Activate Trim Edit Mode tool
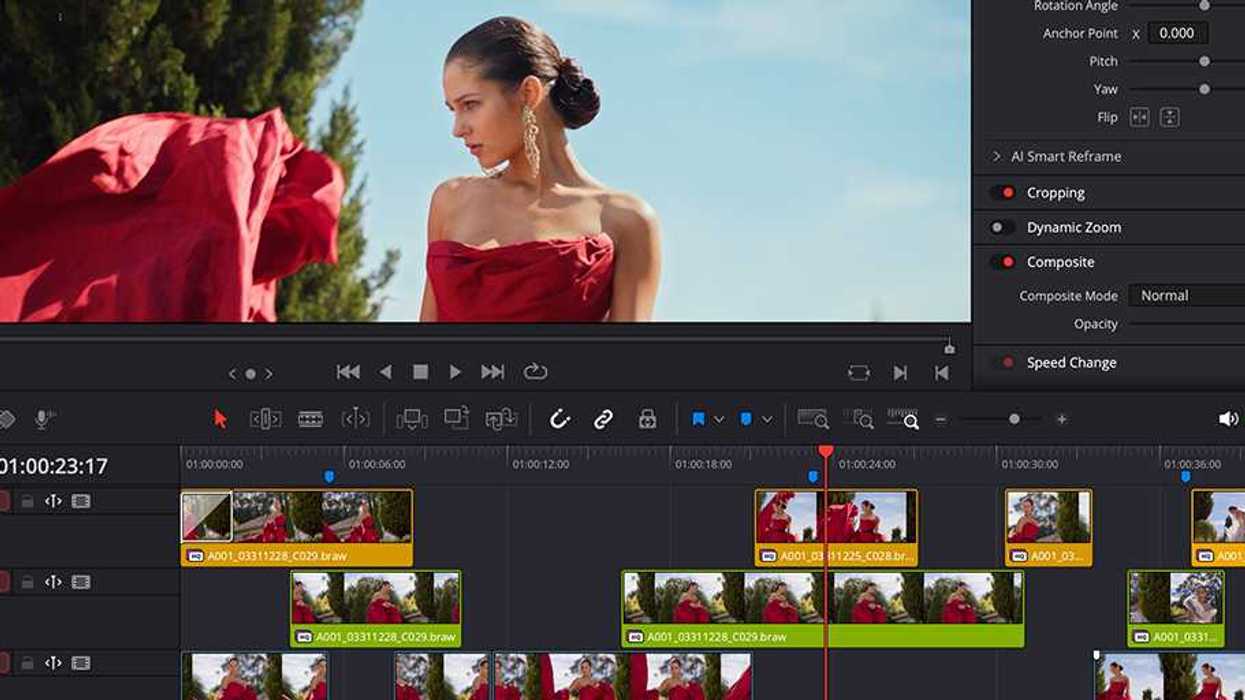Viewport: 1245px width, 700px height. coord(265,419)
